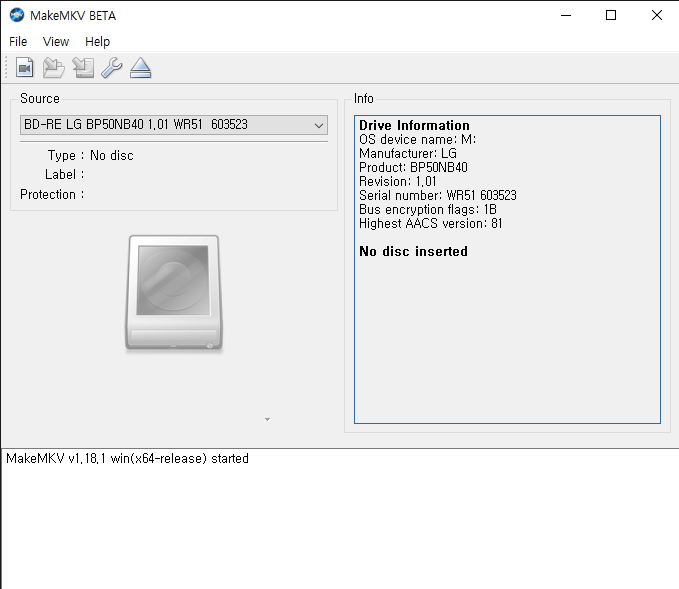Click the log line 'MakeMKV v1.18.1 win(x64-release) started'
The width and height of the screenshot is (679, 589).
(127, 458)
